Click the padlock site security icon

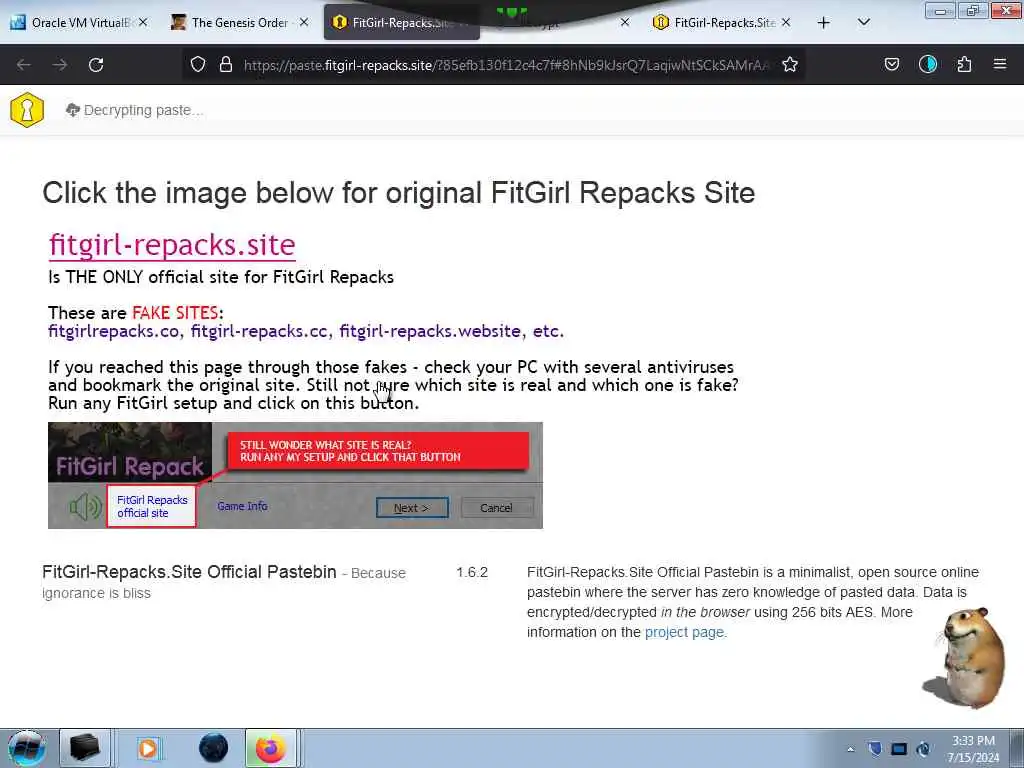click(226, 64)
